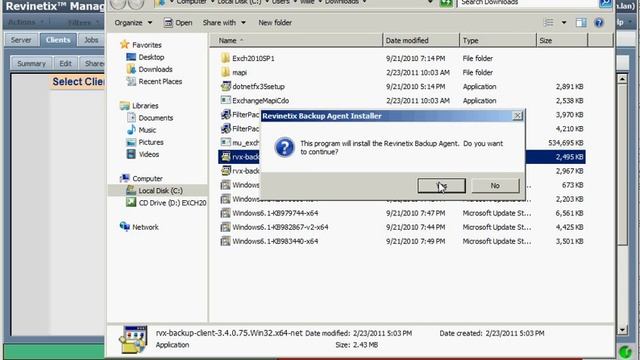Open the Actions menu in Revinetix Manager
The height and width of the screenshot is (360, 640).
click(x=25, y=22)
